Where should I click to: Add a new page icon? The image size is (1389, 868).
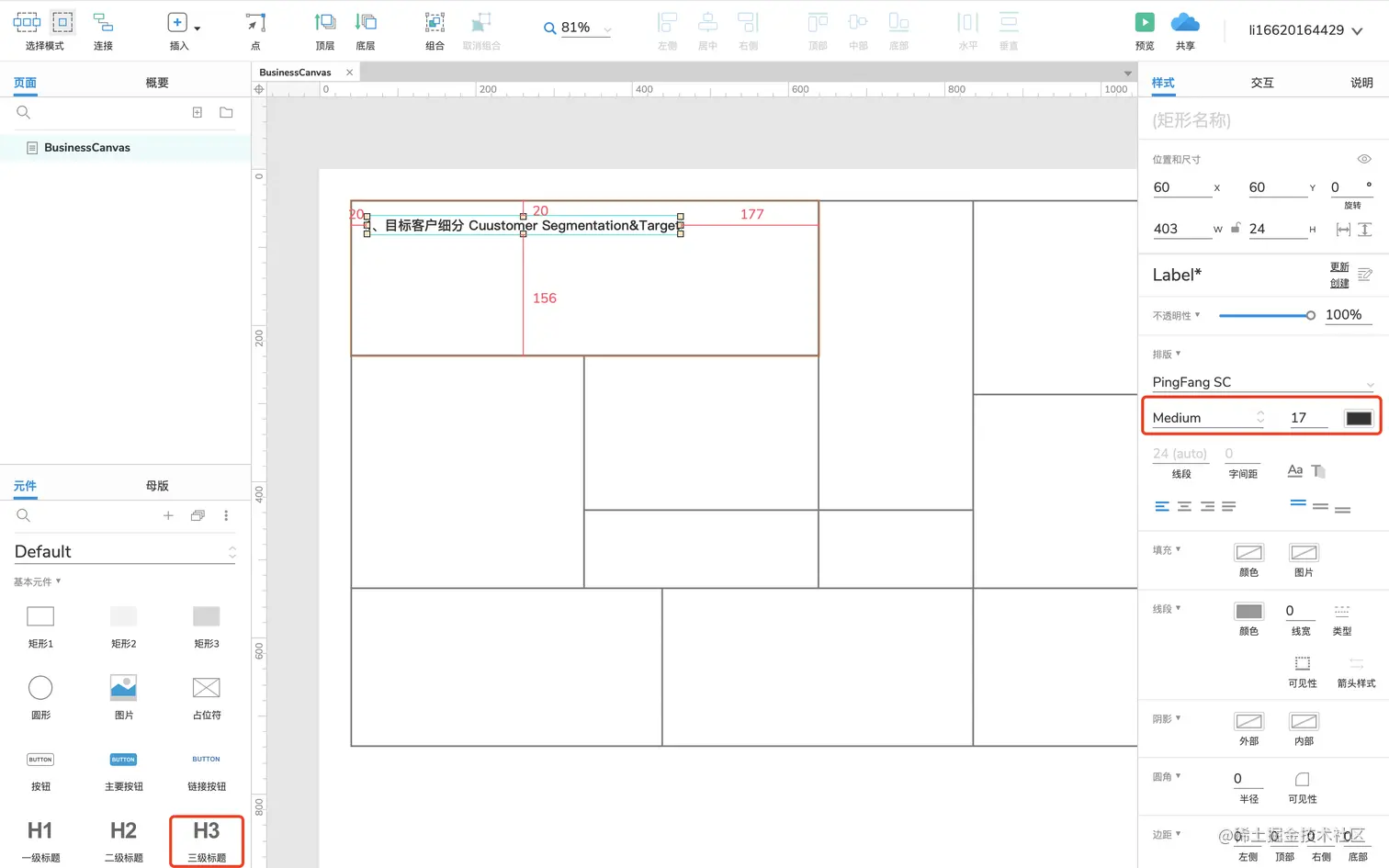click(x=197, y=112)
